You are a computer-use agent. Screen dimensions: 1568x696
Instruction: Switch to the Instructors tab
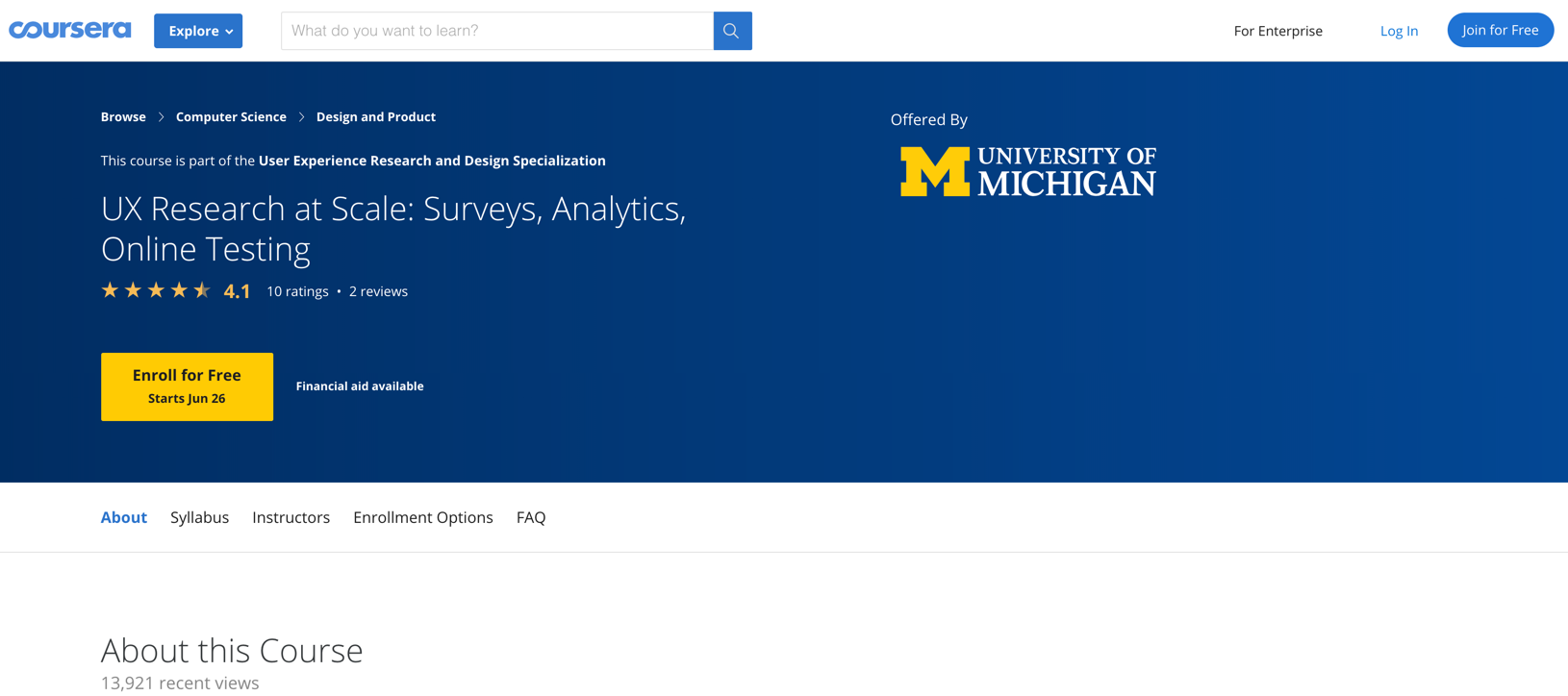291,517
